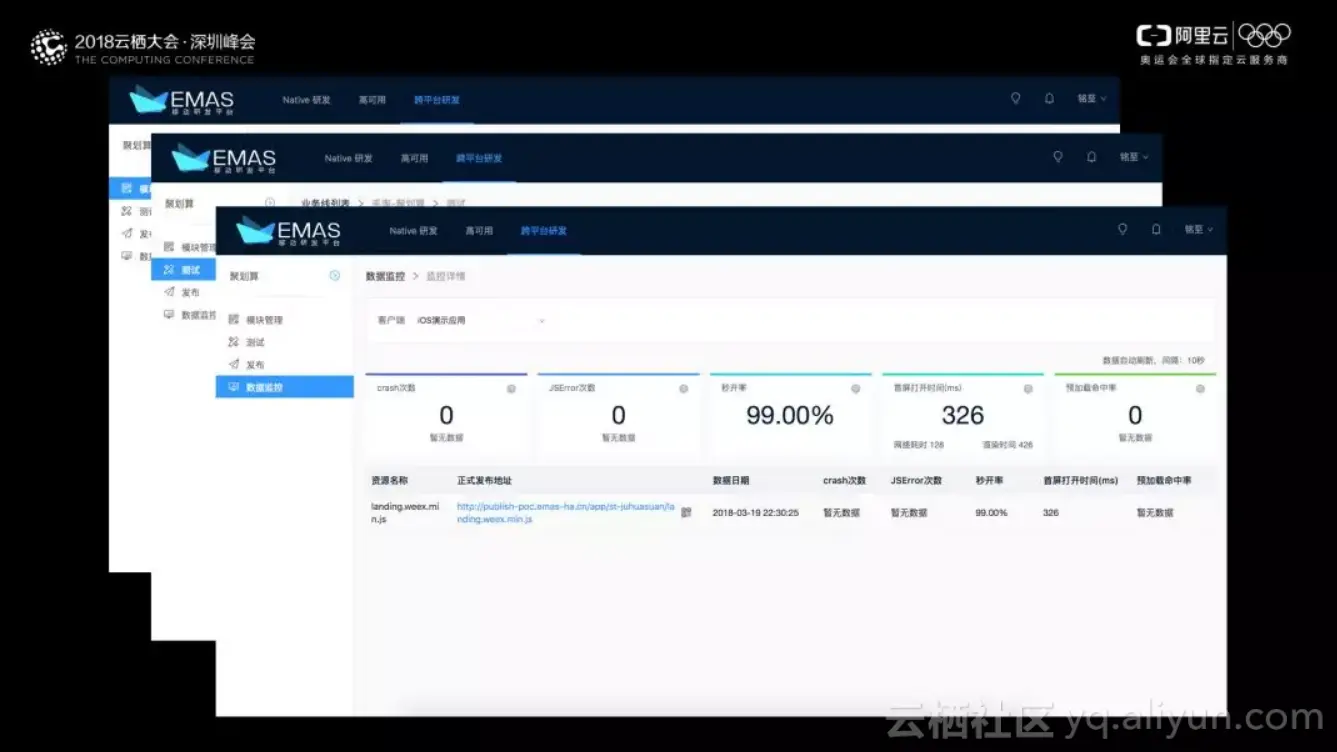Screen dimensions: 1337x752
Task: Click the 正式发布地址 column header
Action: click(484, 481)
